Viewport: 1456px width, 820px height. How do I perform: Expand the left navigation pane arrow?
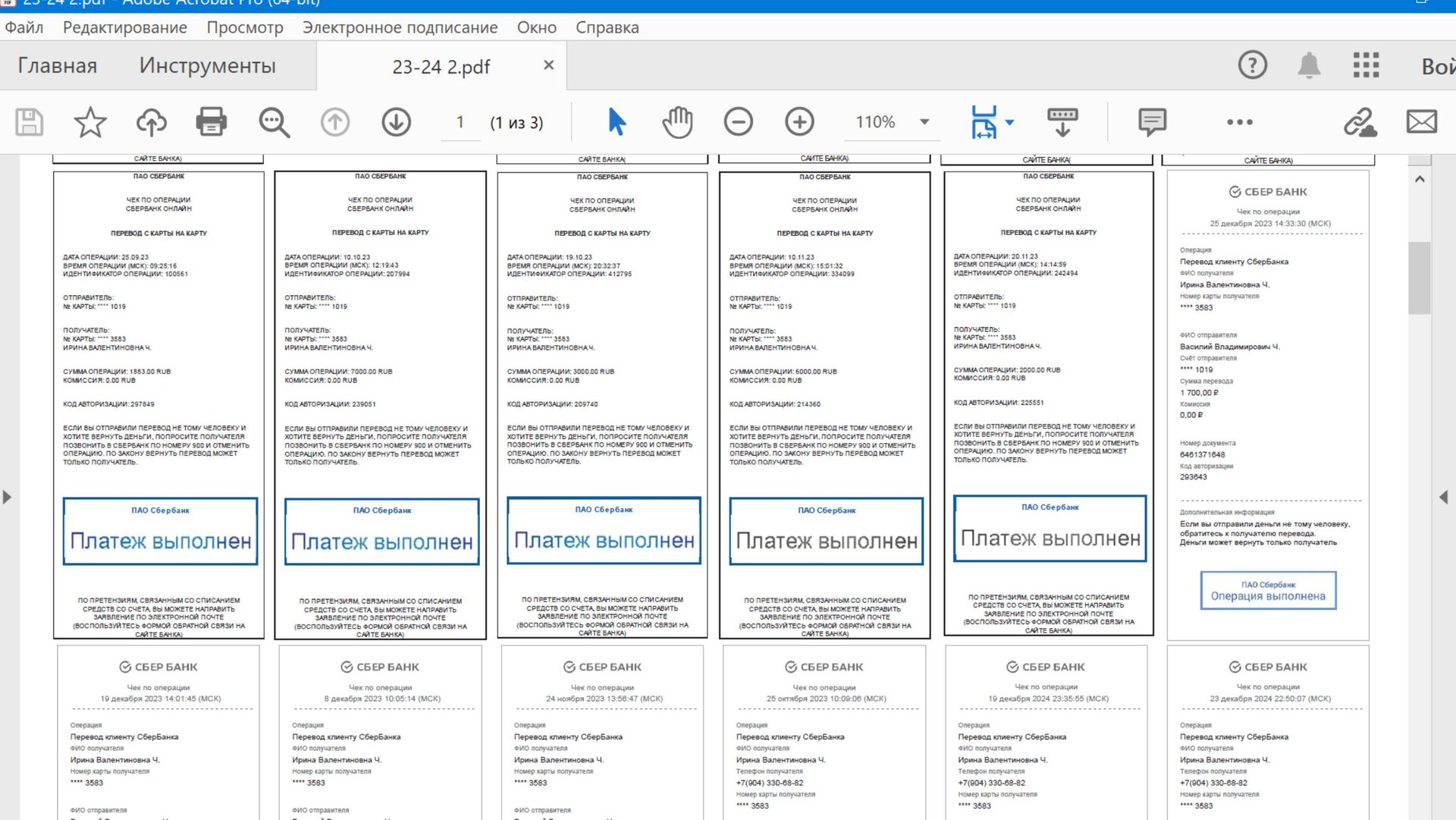click(x=8, y=498)
